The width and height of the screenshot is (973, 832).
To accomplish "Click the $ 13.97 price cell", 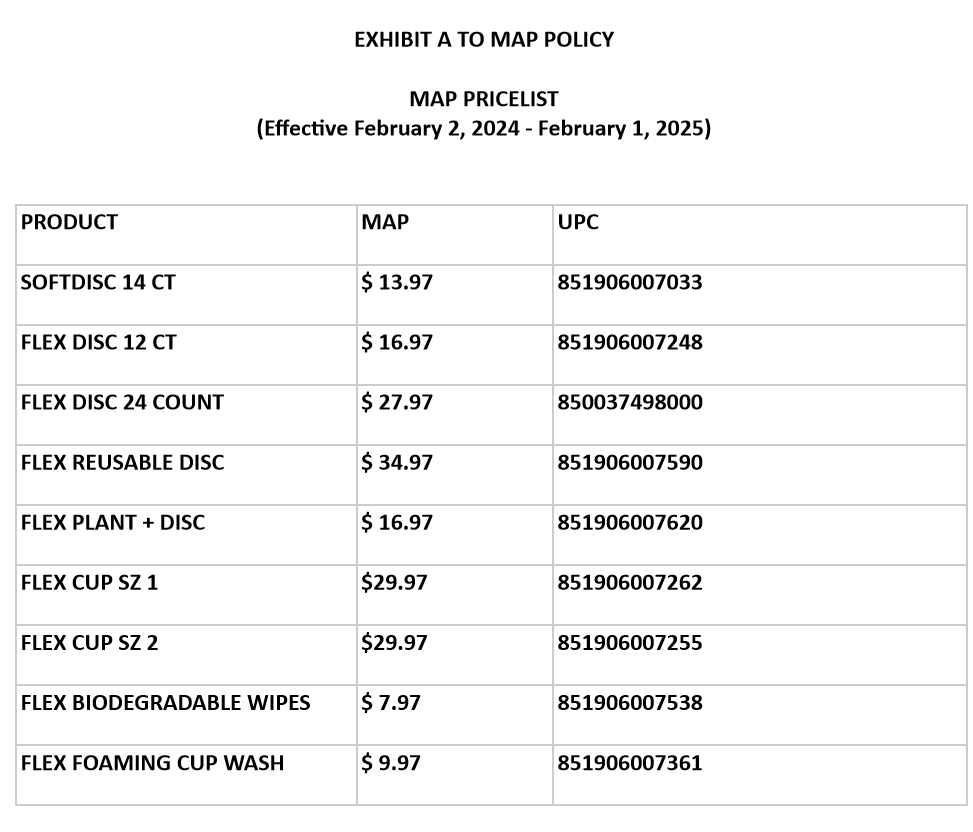I will 397,282.
